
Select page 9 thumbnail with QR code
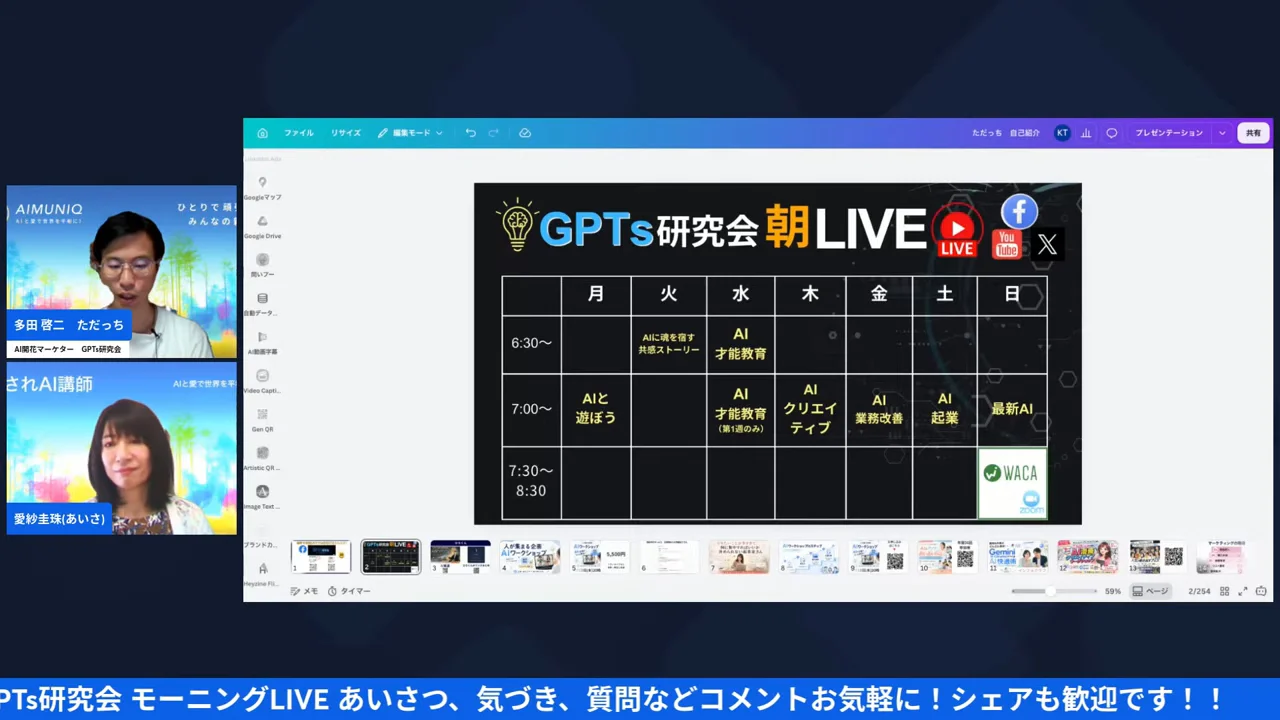point(879,556)
